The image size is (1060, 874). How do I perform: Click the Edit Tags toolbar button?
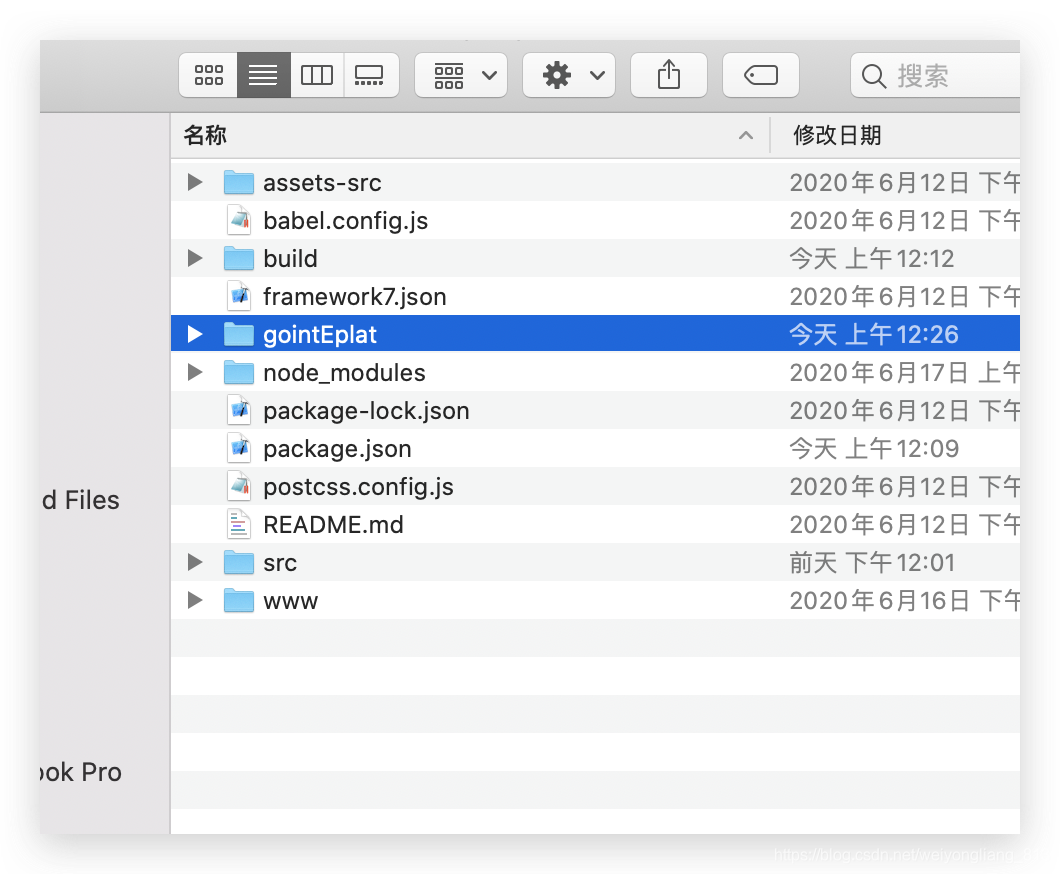(761, 75)
